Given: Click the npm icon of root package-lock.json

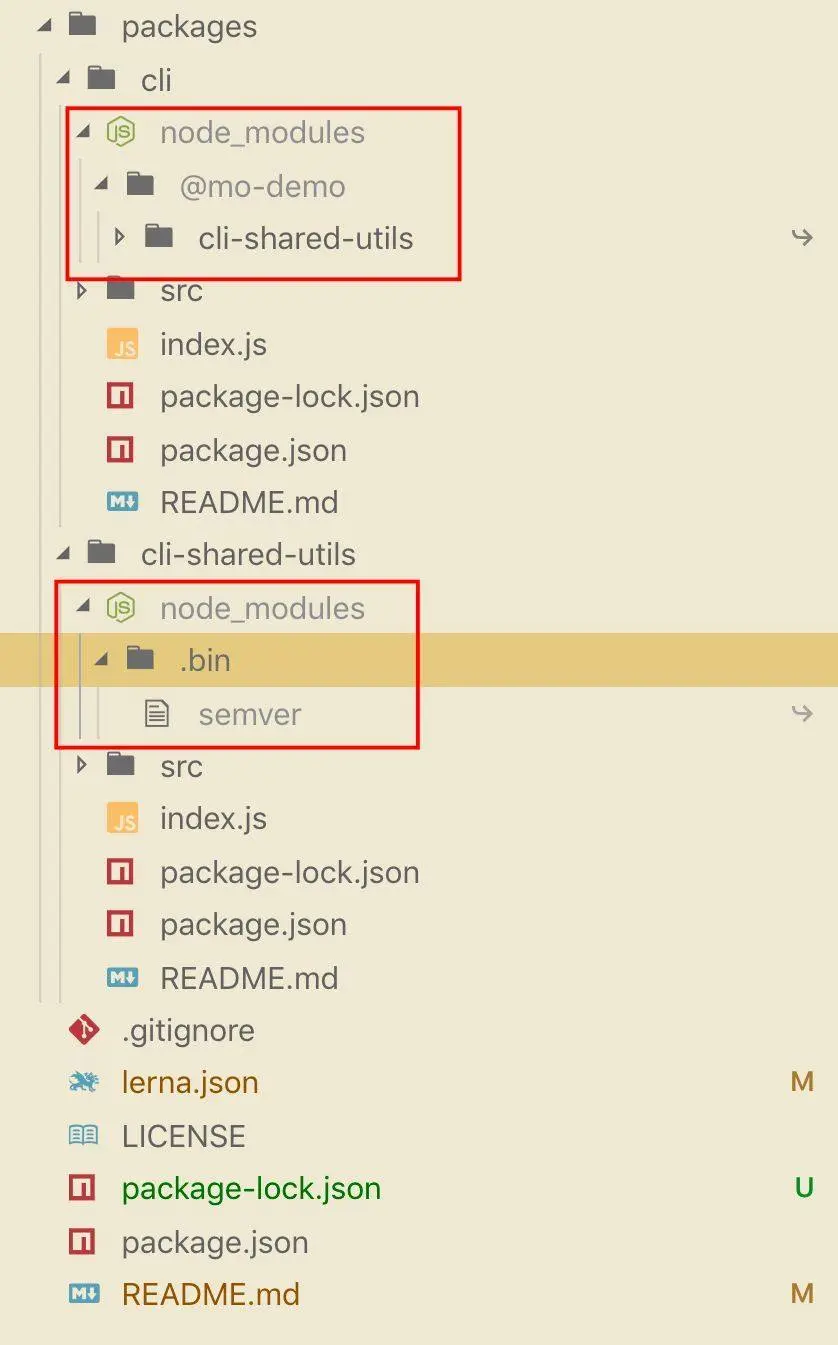Looking at the screenshot, I should tap(82, 1188).
